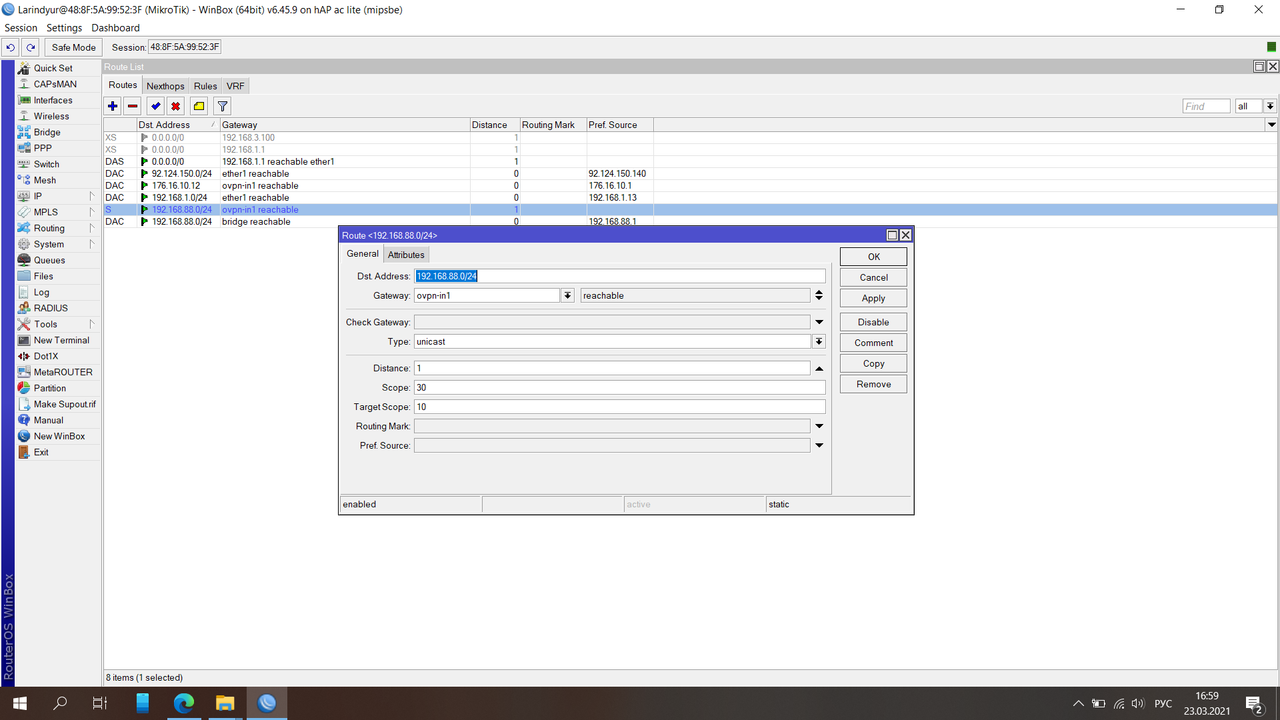Open the Settings menu

65,28
